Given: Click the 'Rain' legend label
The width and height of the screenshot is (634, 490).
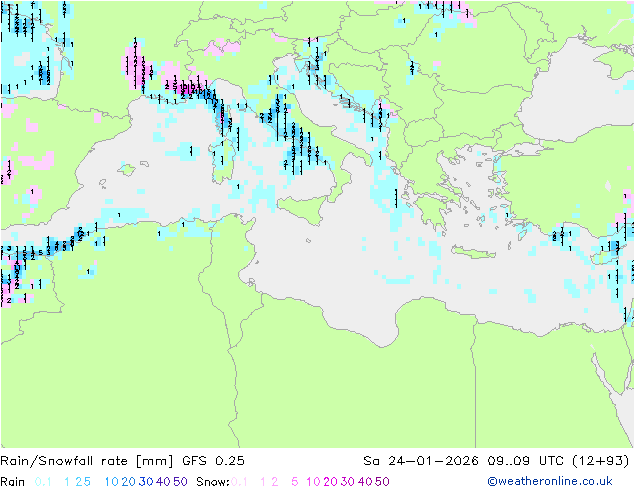Looking at the screenshot, I should 13,482.
